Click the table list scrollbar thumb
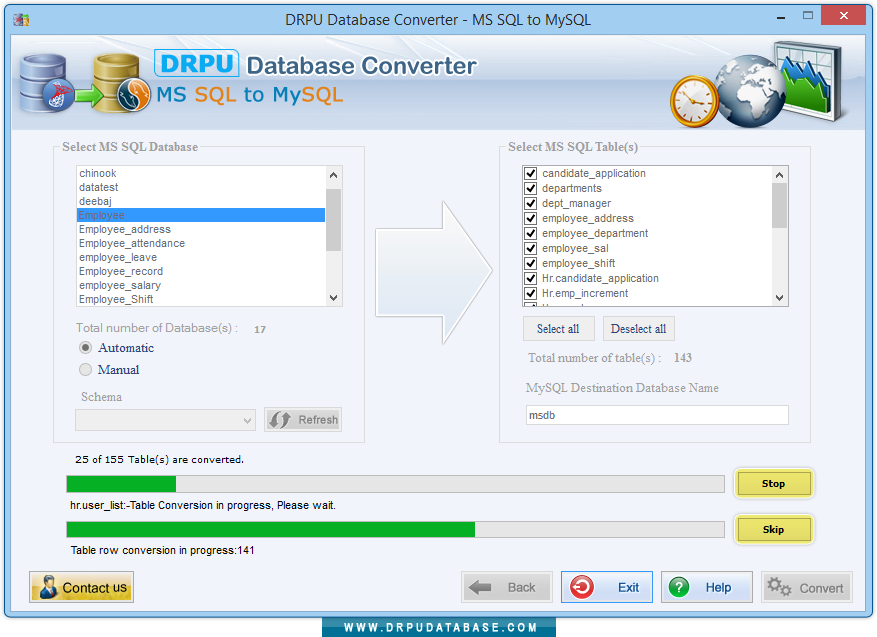877x637 pixels. point(780,206)
